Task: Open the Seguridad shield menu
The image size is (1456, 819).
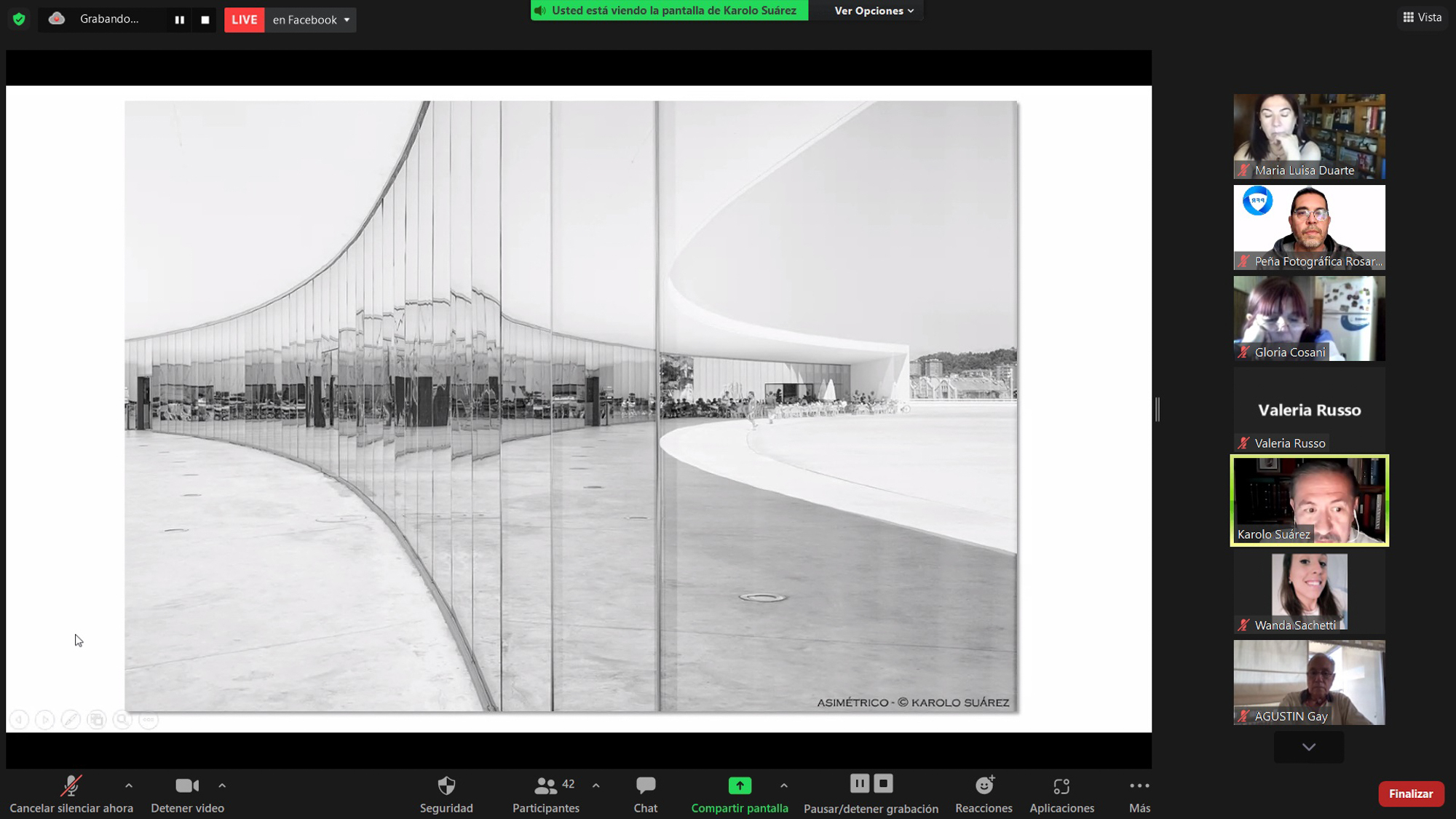Action: click(446, 794)
